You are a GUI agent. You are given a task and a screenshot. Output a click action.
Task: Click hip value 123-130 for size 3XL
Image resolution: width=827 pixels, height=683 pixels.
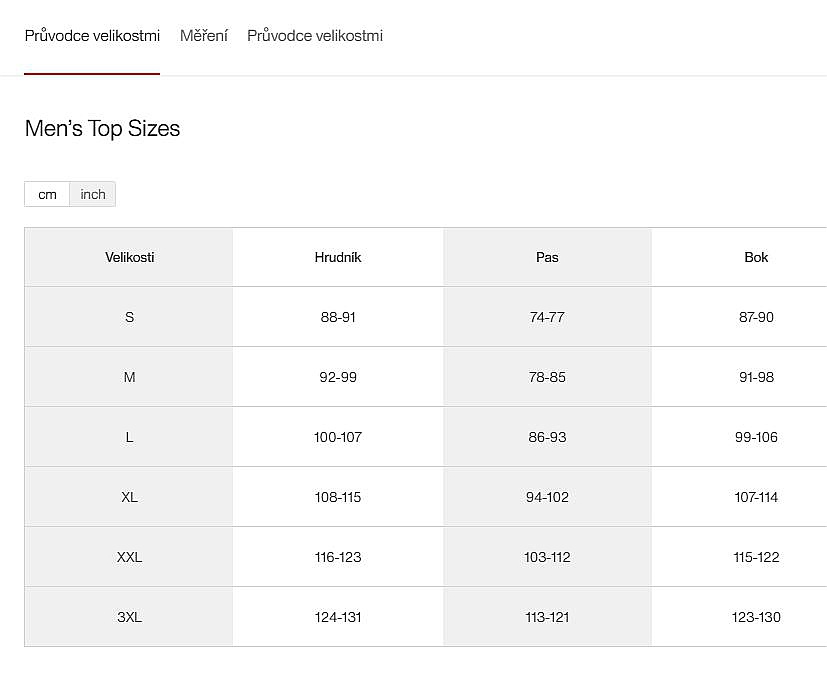pos(756,617)
